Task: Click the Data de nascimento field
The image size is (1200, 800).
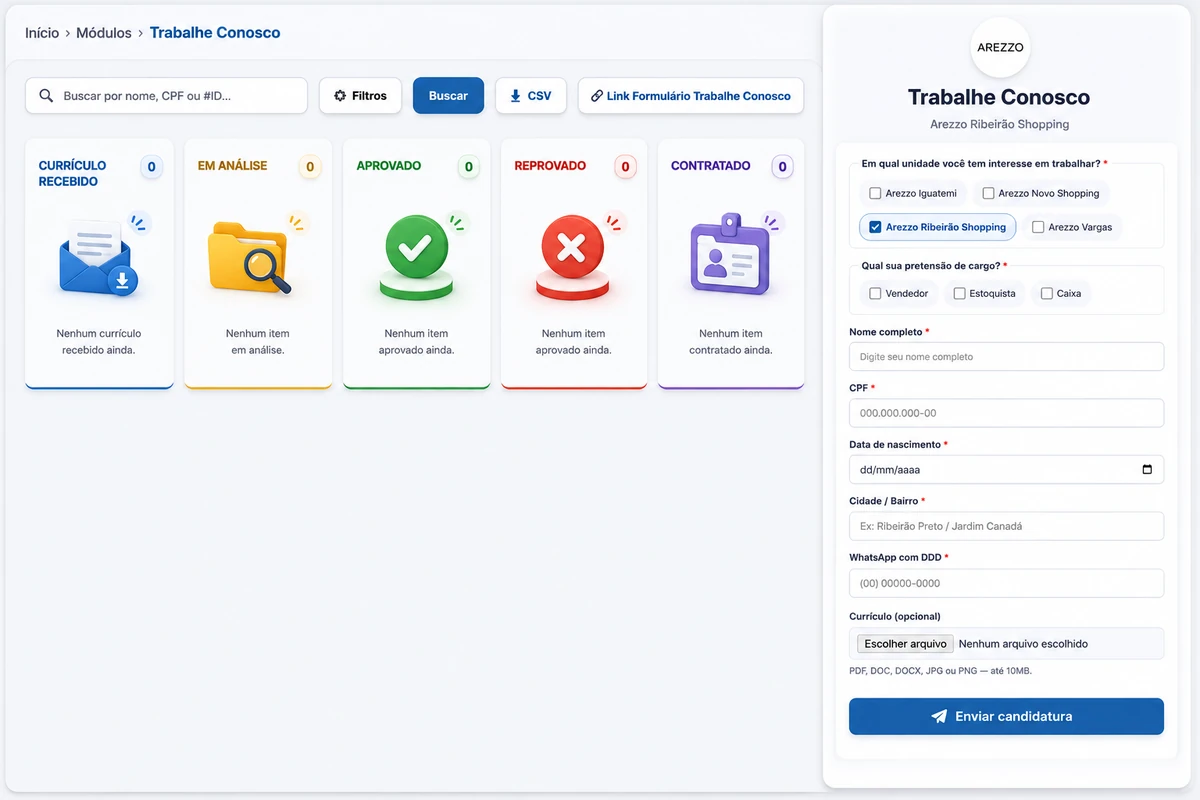Action: point(1006,470)
